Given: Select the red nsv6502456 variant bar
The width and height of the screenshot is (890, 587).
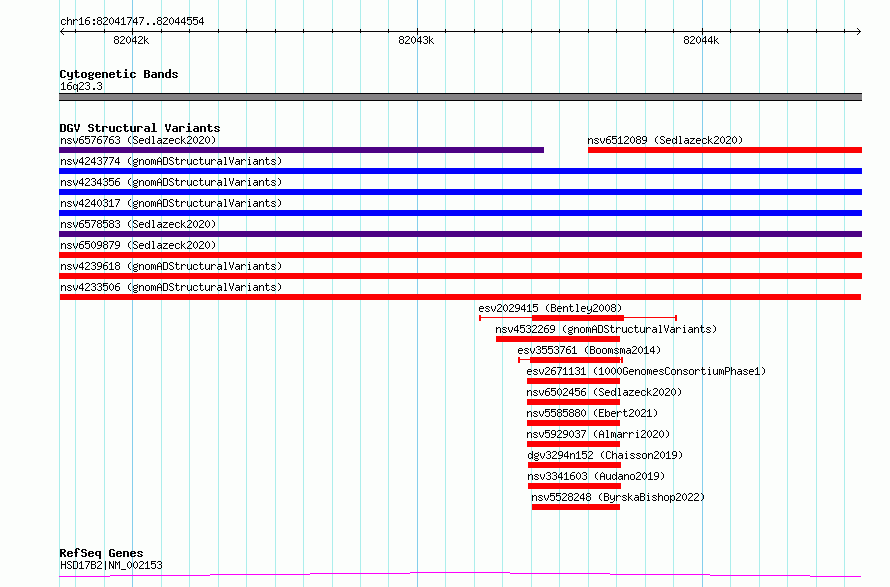Looking at the screenshot, I should pos(573,402).
